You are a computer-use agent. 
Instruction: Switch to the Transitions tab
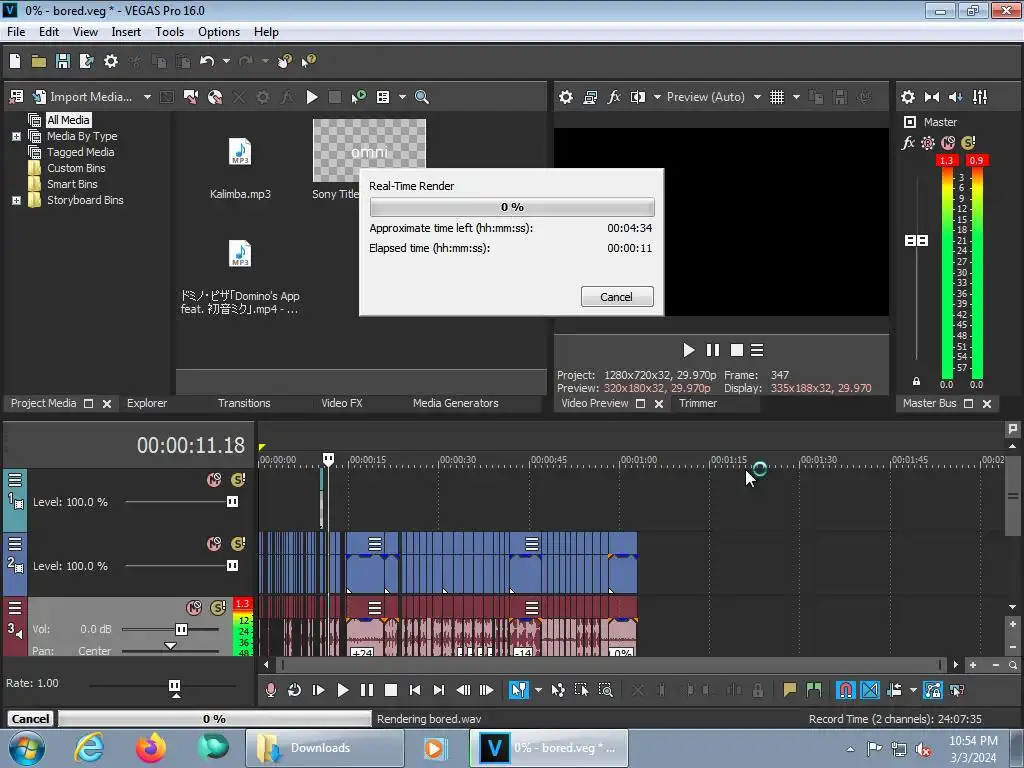(x=244, y=404)
